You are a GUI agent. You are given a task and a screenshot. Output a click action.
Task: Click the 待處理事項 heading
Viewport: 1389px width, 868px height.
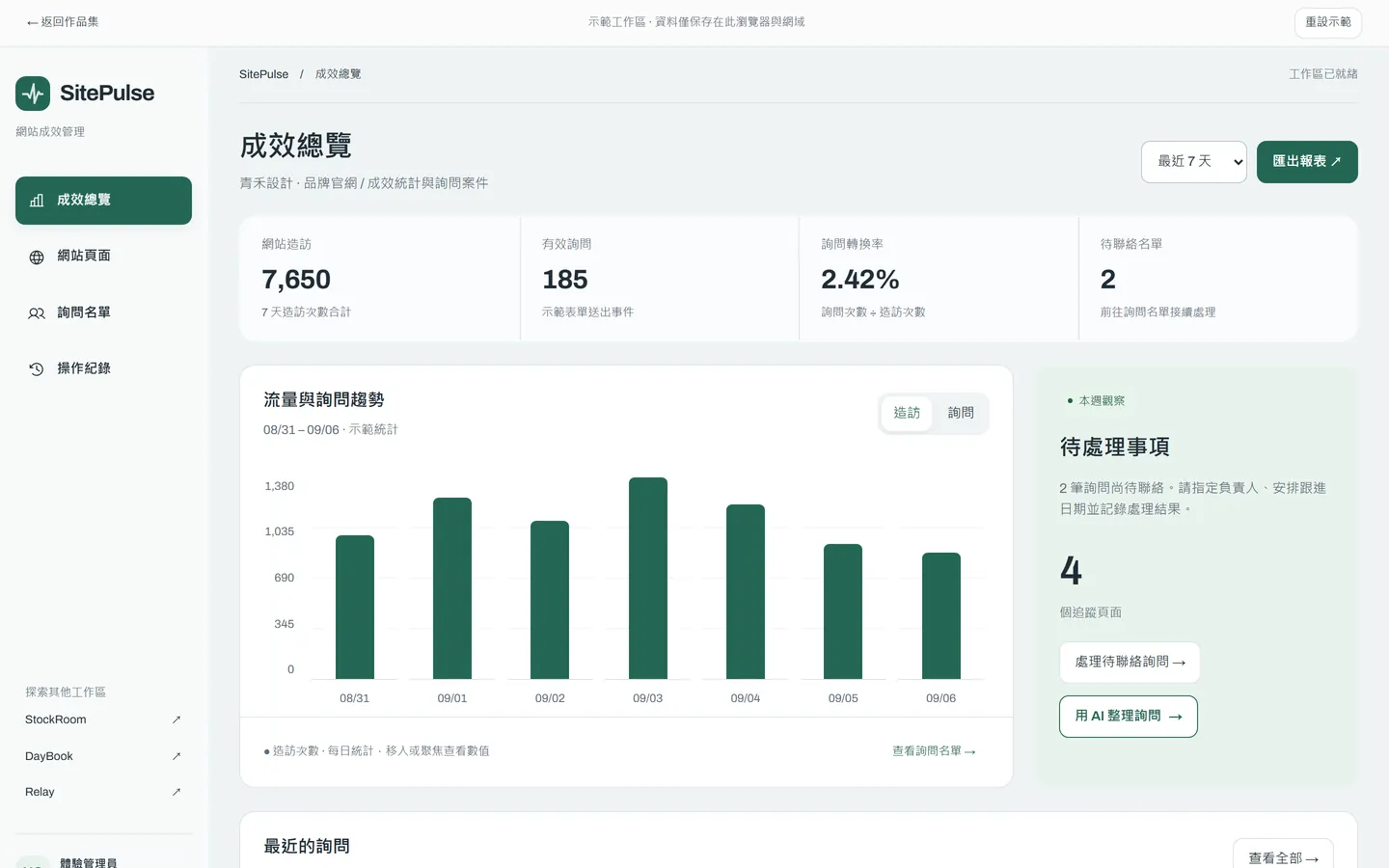click(1115, 448)
